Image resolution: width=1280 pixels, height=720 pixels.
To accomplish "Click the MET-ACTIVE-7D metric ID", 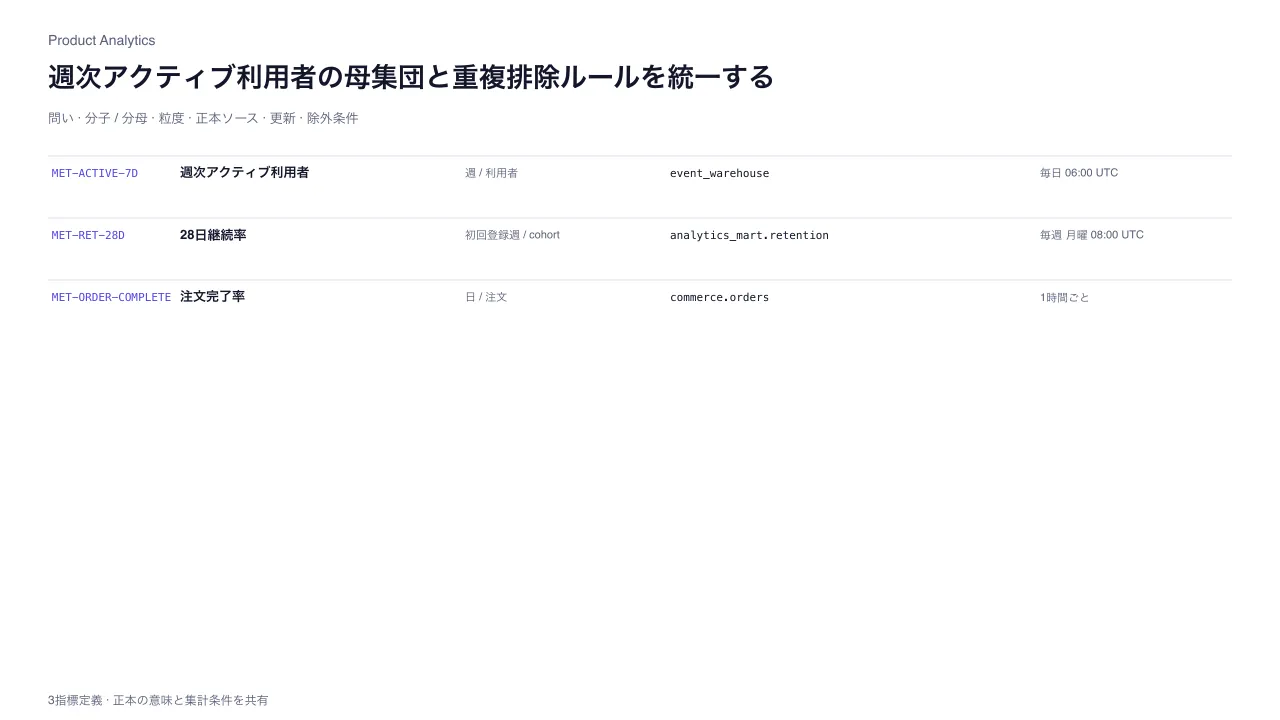I will (x=95, y=173).
